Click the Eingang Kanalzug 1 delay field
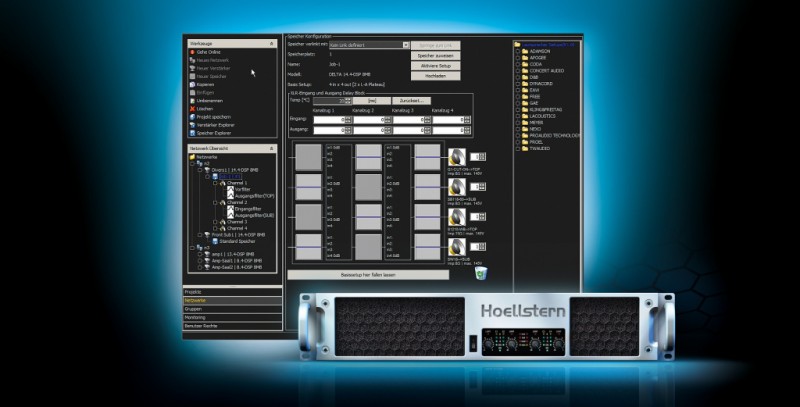The image size is (800, 407). [x=332, y=120]
